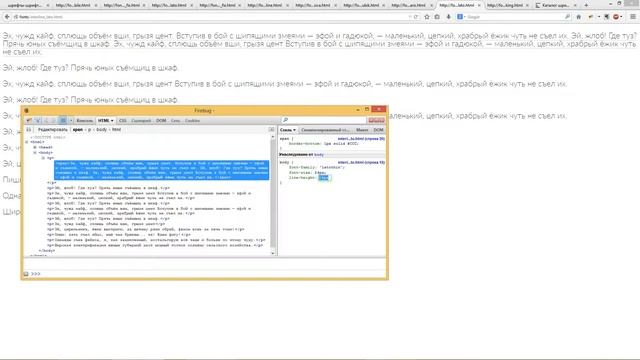Click the Firebug bug logo in the panel toolbar
This screenshot has width=640, height=360.
tap(29, 121)
